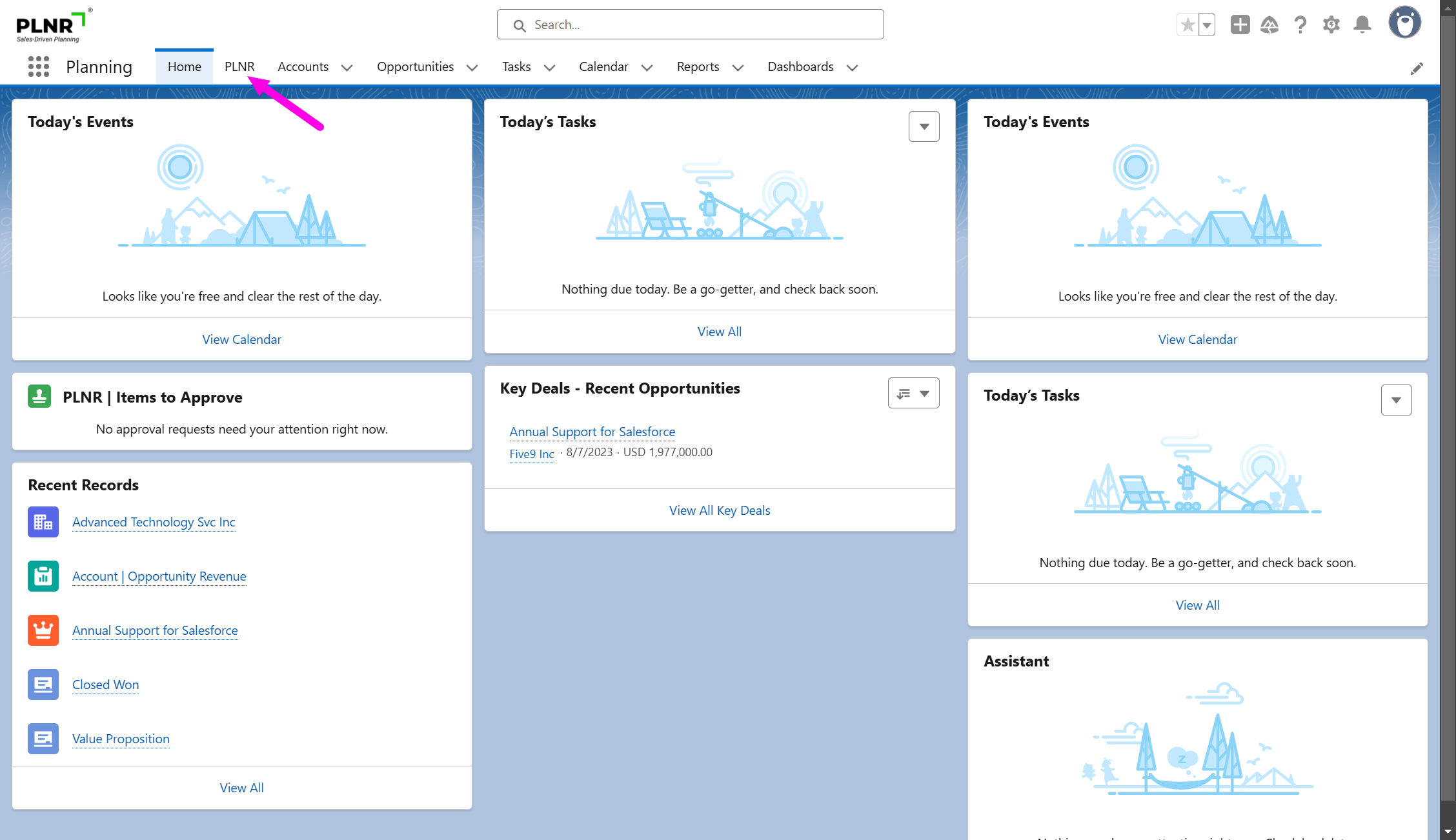The width and height of the screenshot is (1456, 840).
Task: Expand the Accounts tab dropdown chevron
Action: click(x=347, y=68)
